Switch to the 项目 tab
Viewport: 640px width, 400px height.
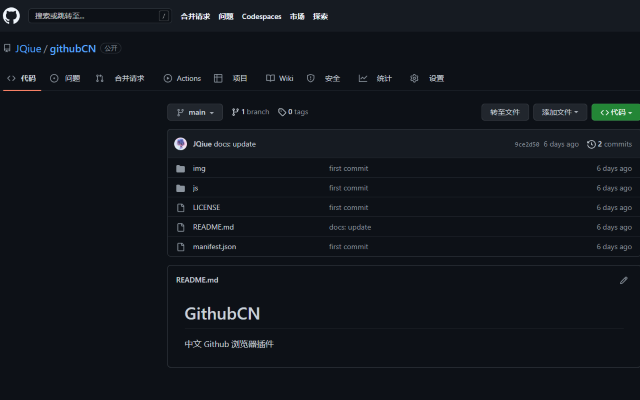tap(231, 78)
